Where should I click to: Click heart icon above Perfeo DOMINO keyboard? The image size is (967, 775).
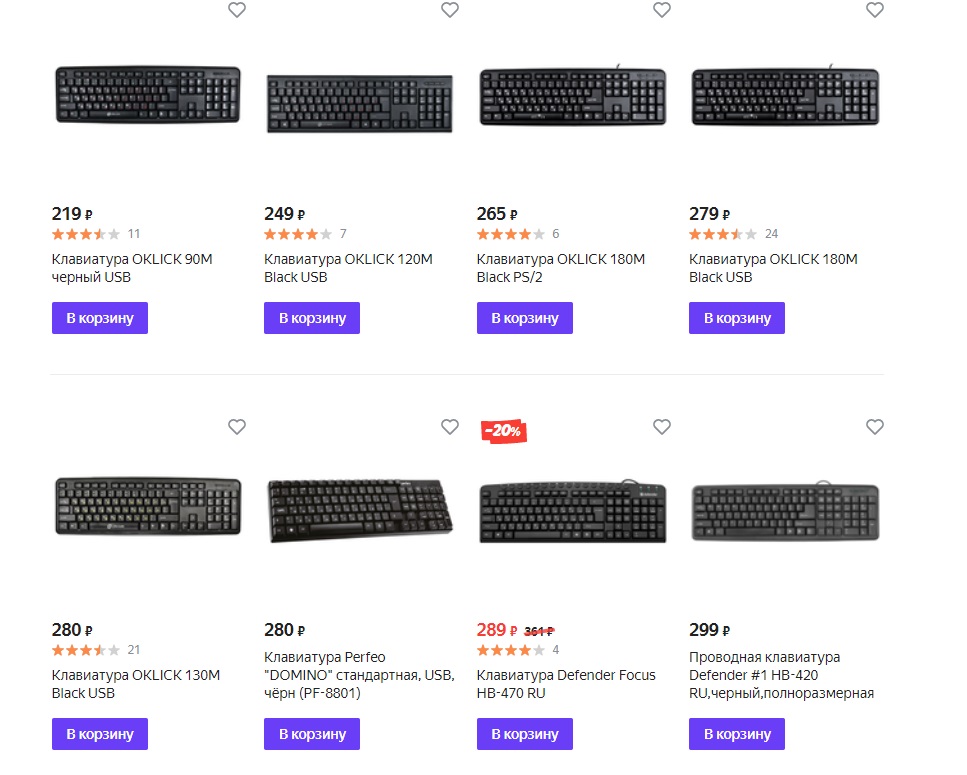[450, 427]
